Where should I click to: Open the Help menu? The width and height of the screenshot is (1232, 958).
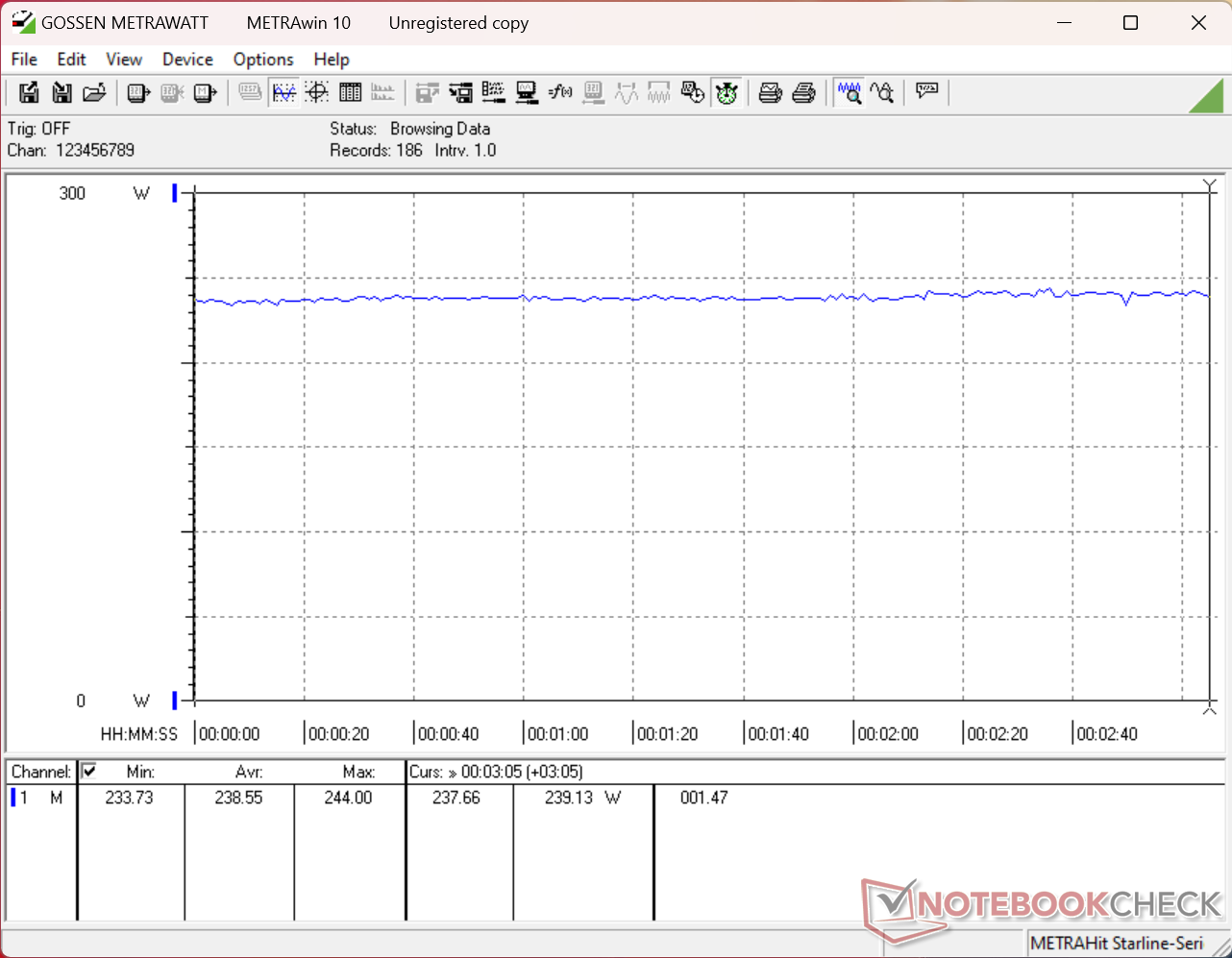[332, 60]
